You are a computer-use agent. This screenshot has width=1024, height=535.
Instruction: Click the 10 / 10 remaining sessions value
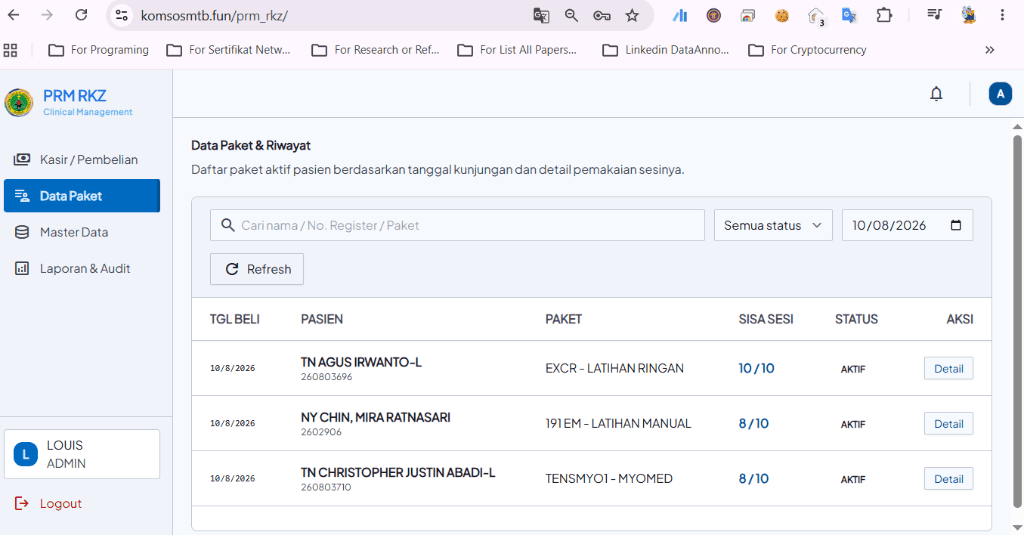point(756,368)
